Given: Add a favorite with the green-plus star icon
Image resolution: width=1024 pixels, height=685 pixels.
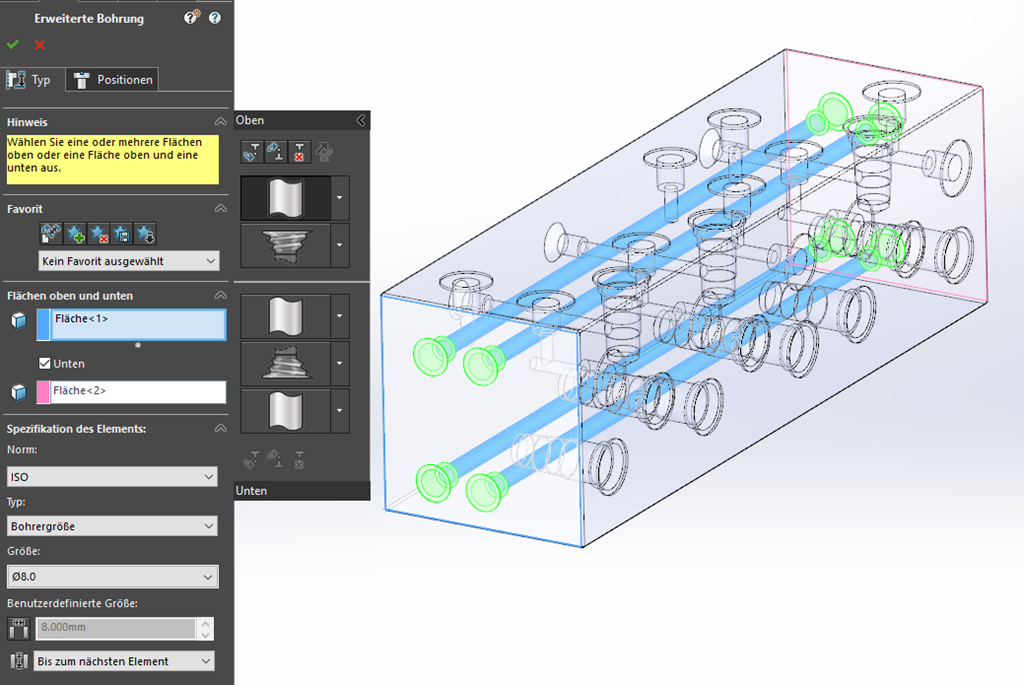Looking at the screenshot, I should tap(74, 233).
